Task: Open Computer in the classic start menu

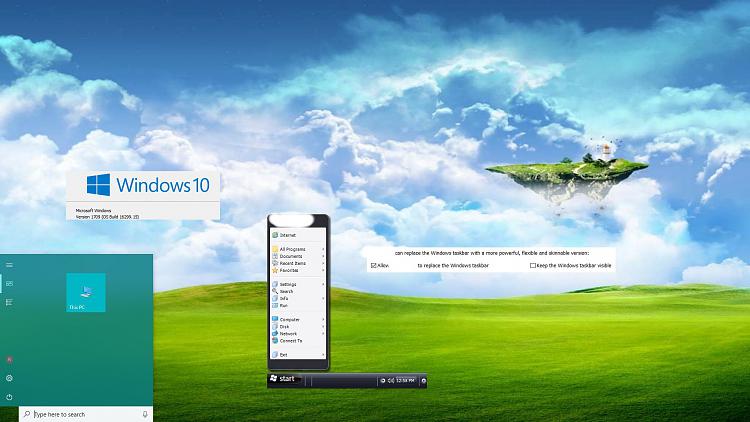Action: [x=298, y=320]
